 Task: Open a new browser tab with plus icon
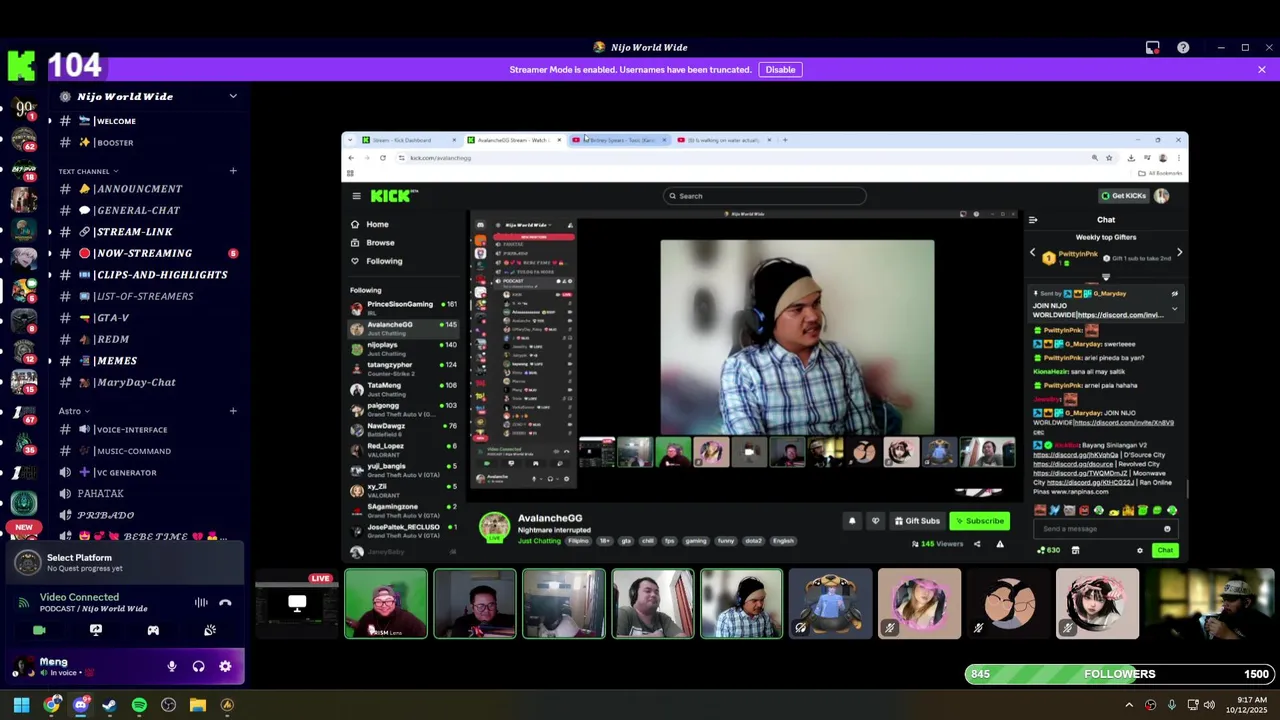(x=785, y=140)
